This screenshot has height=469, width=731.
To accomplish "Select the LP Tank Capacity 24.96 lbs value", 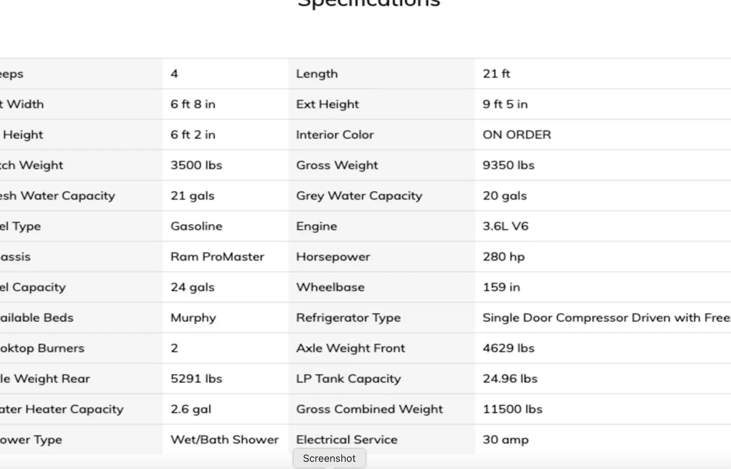I will tap(510, 379).
